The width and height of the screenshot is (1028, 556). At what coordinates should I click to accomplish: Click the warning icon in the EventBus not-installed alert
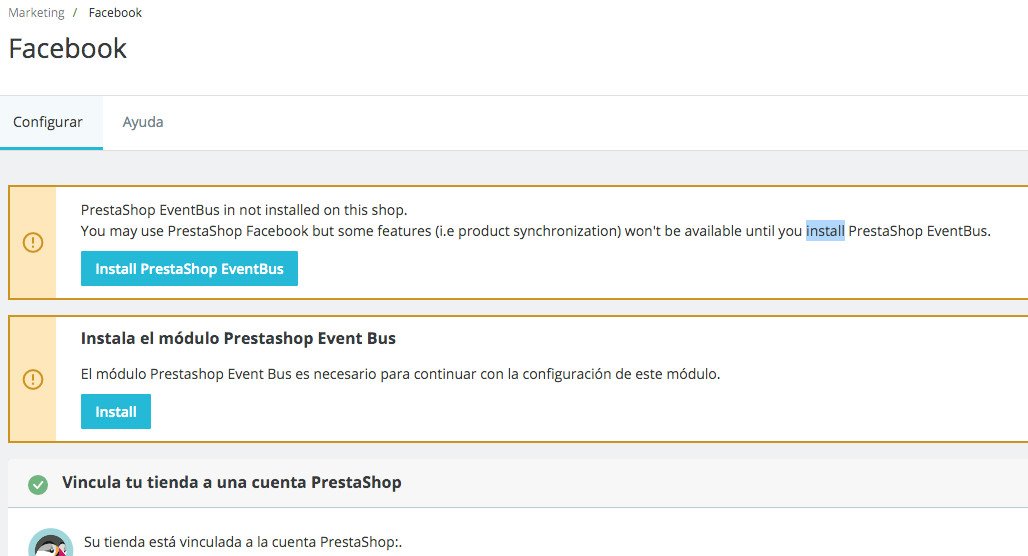click(x=33, y=243)
